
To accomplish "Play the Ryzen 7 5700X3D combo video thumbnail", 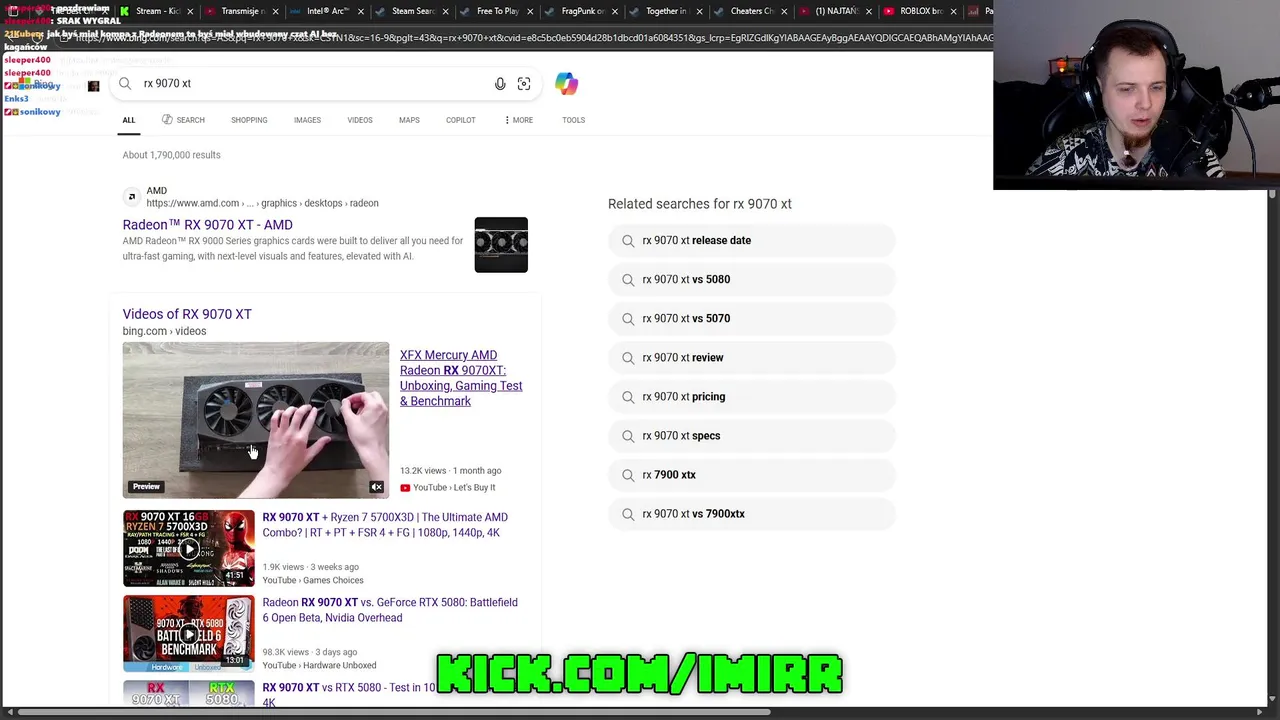I will 189,548.
